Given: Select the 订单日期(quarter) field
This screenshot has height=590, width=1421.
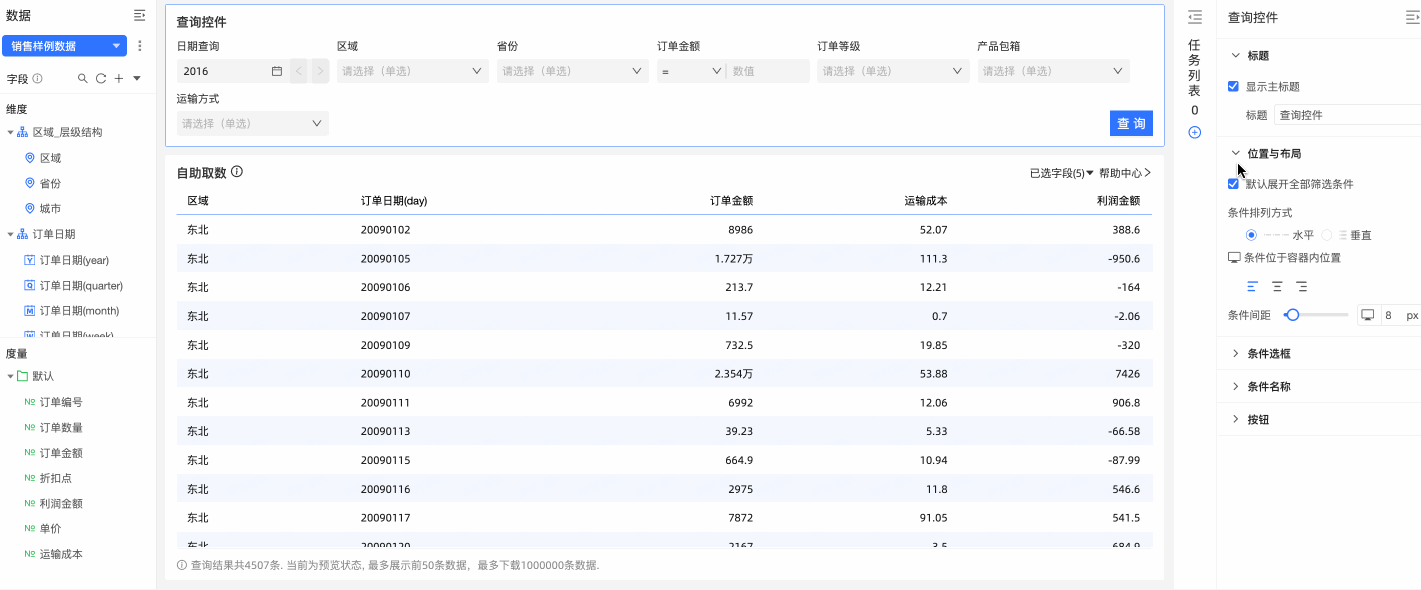Looking at the screenshot, I should tap(80, 285).
